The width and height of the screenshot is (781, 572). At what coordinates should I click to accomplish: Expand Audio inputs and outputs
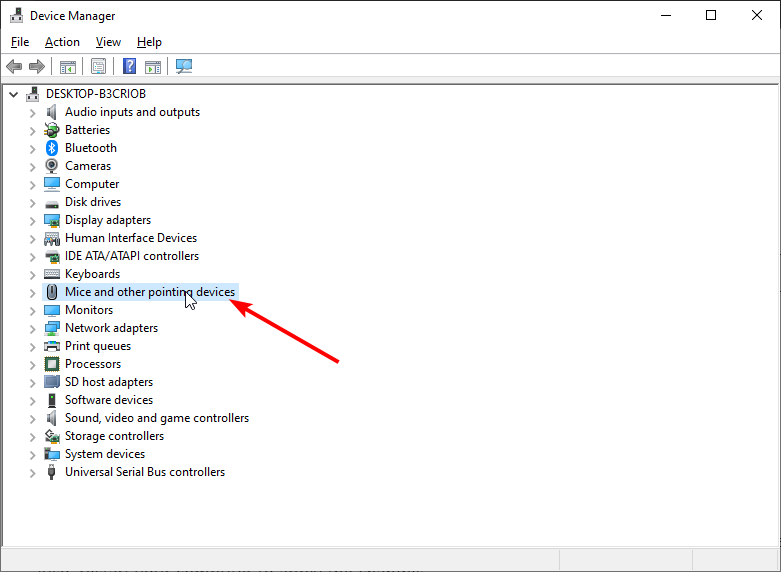32,113
